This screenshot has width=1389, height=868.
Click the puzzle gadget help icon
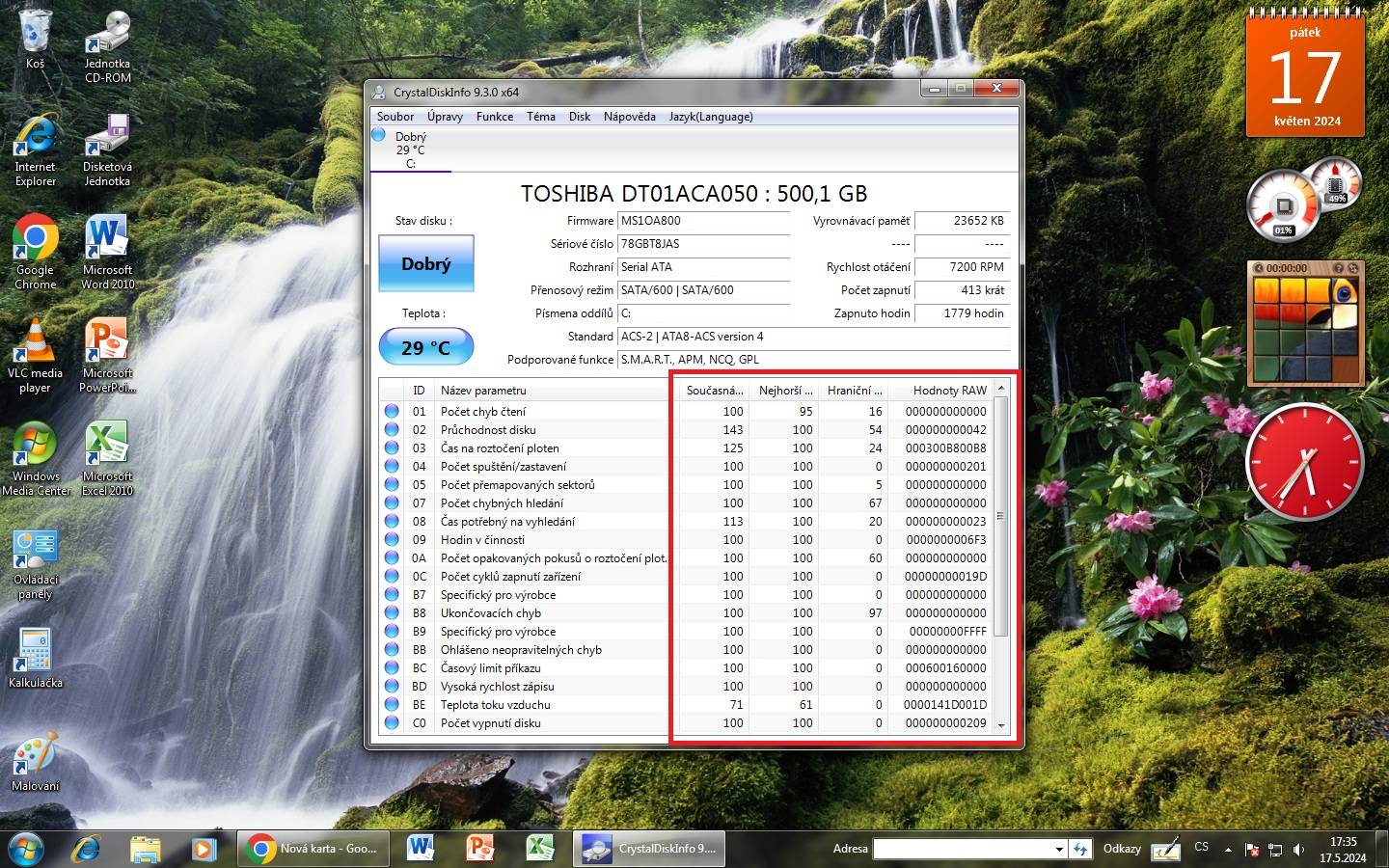tap(1338, 268)
